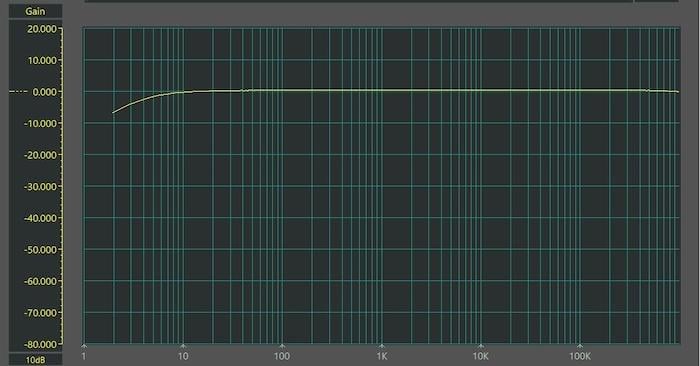This screenshot has height=366, width=700.
Task: Select the 1K frequency axis label
Action: point(382,356)
